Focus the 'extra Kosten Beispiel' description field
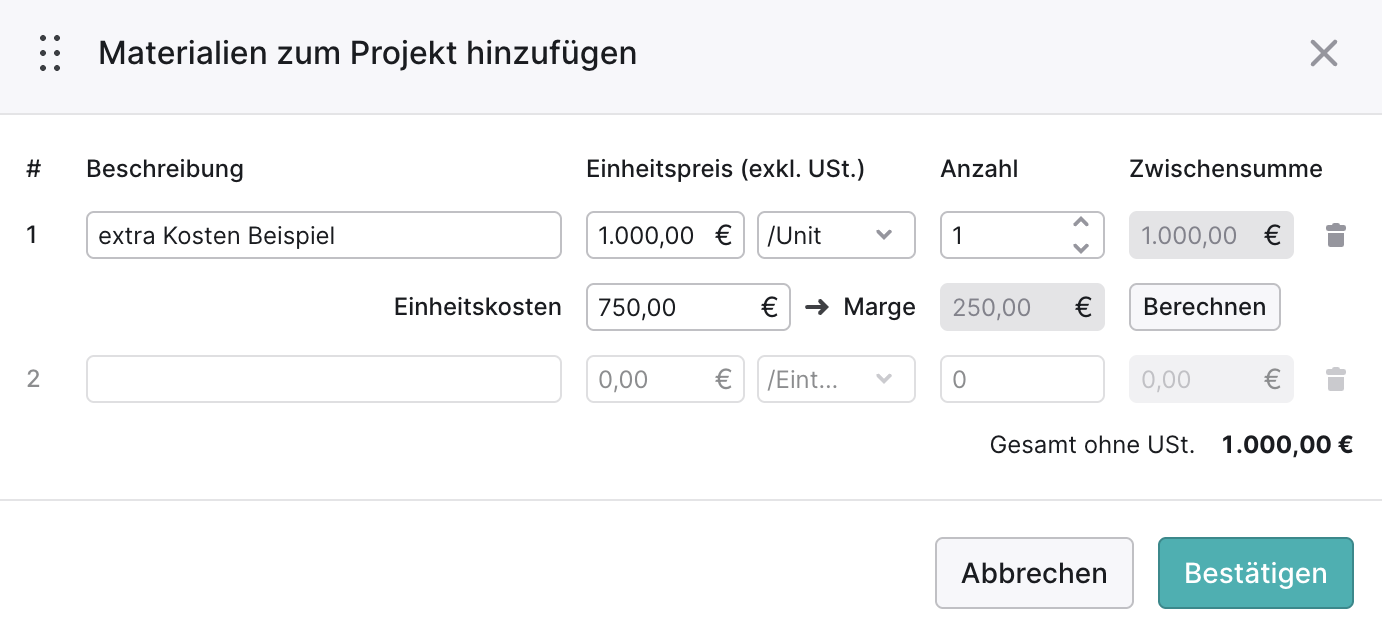Screen dimensions: 1382x642 pyautogui.click(x=324, y=235)
